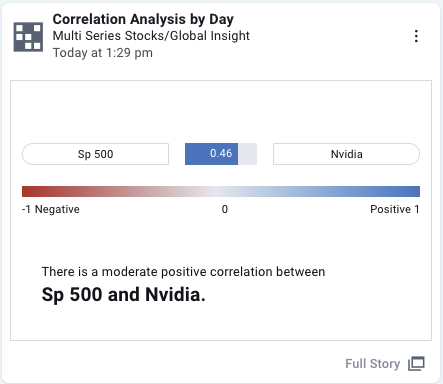
Task: Click the Full Story link
Action: point(372,364)
